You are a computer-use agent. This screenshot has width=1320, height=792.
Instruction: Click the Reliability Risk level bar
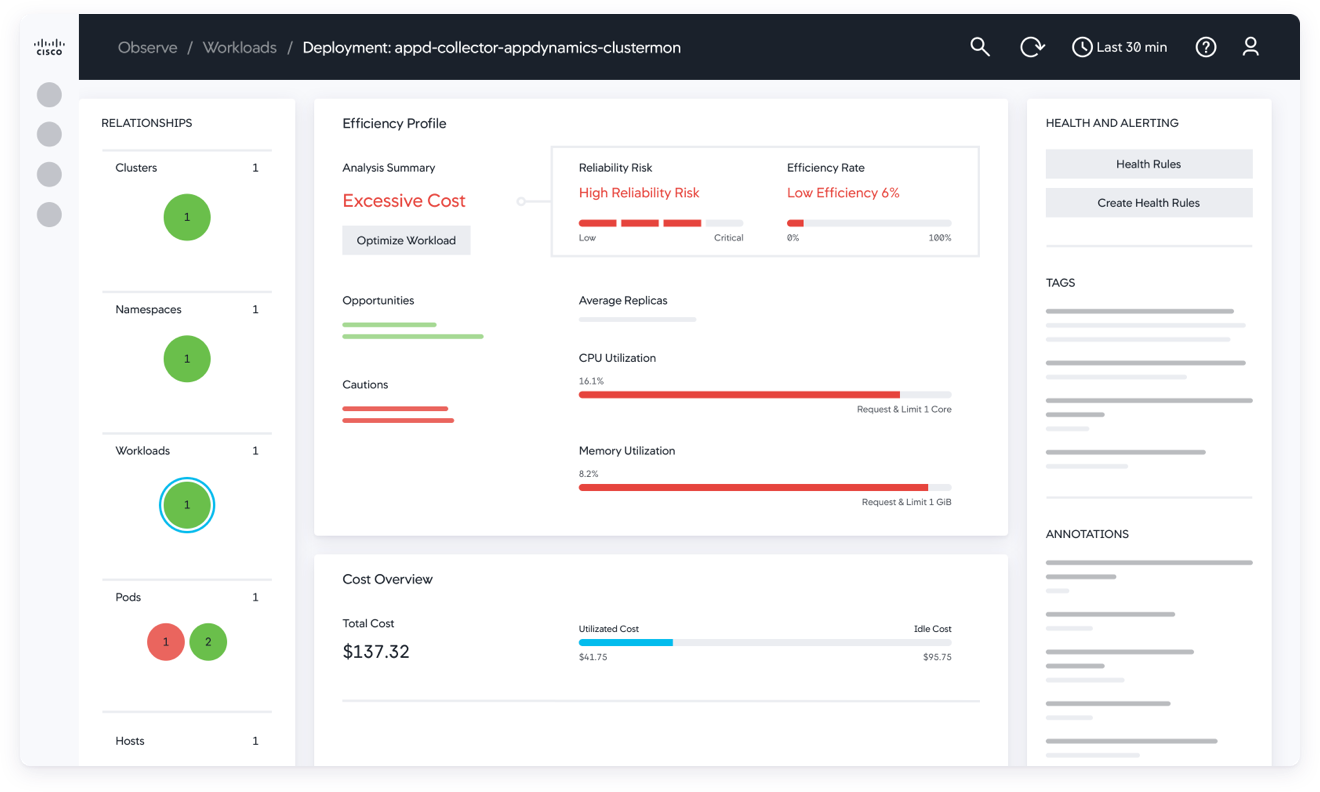click(661, 223)
